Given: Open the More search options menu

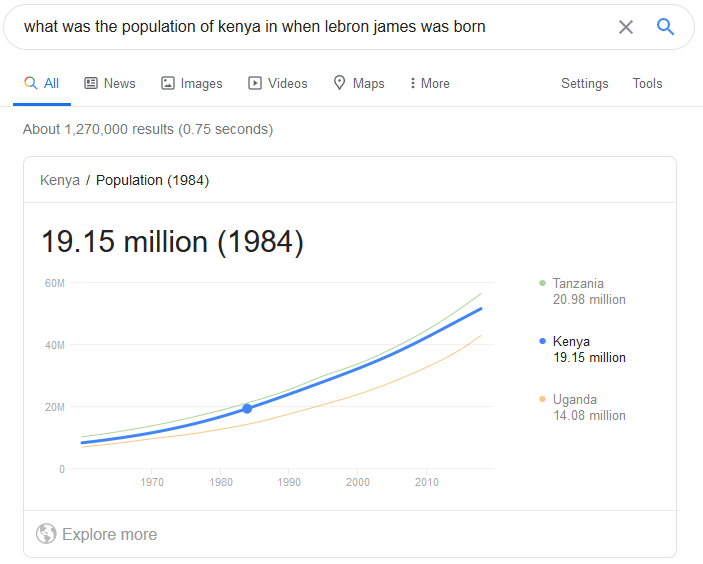Looking at the screenshot, I should [430, 83].
